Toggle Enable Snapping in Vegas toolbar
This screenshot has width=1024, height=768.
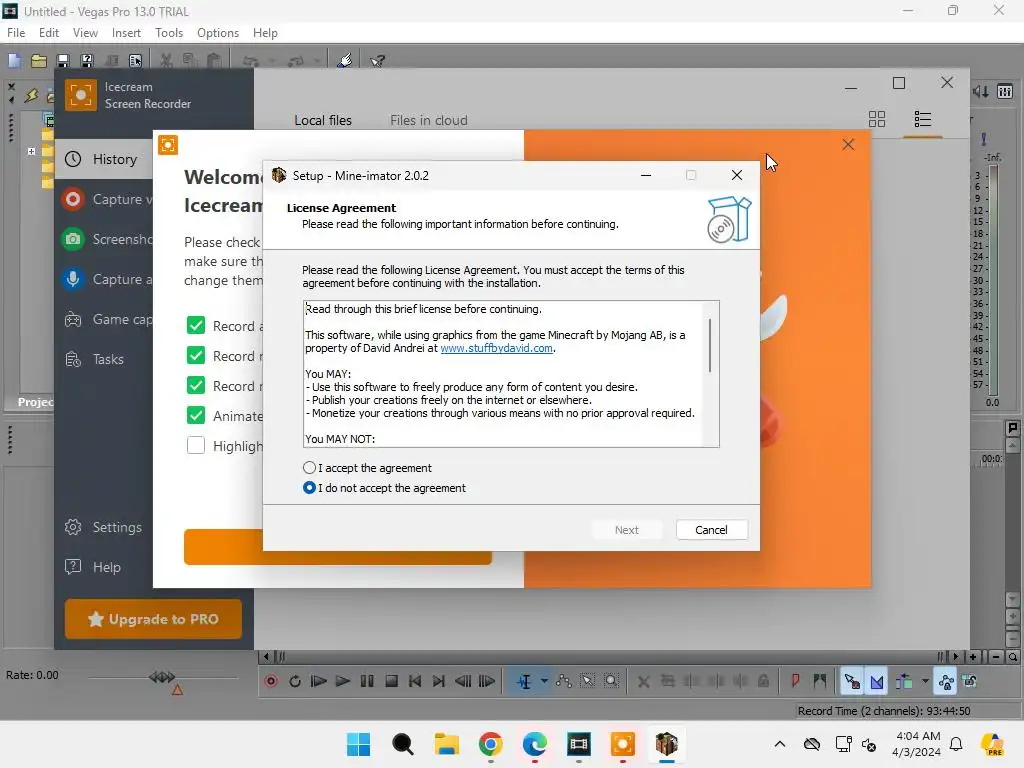(852, 681)
